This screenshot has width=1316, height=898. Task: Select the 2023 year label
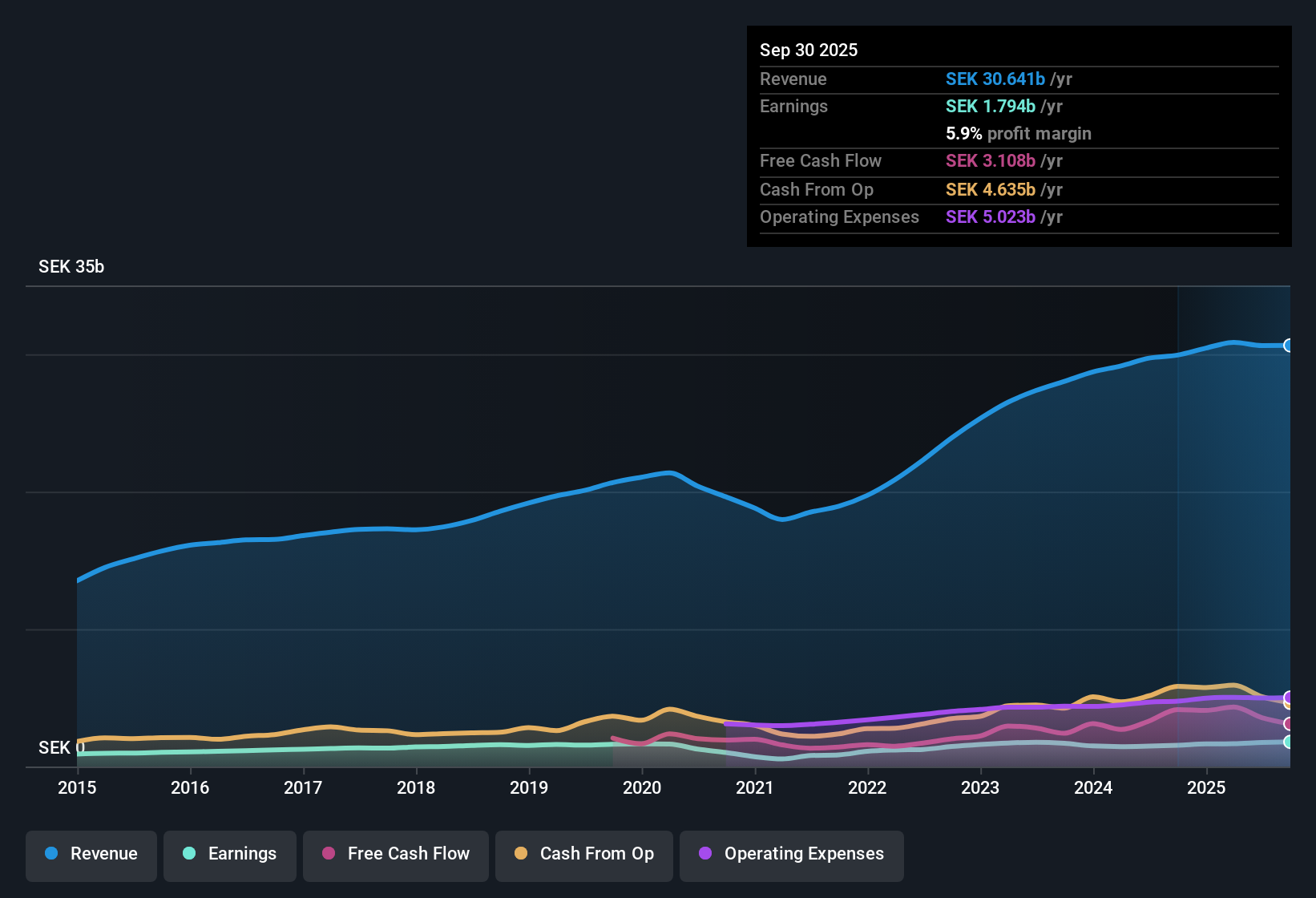coord(981,788)
